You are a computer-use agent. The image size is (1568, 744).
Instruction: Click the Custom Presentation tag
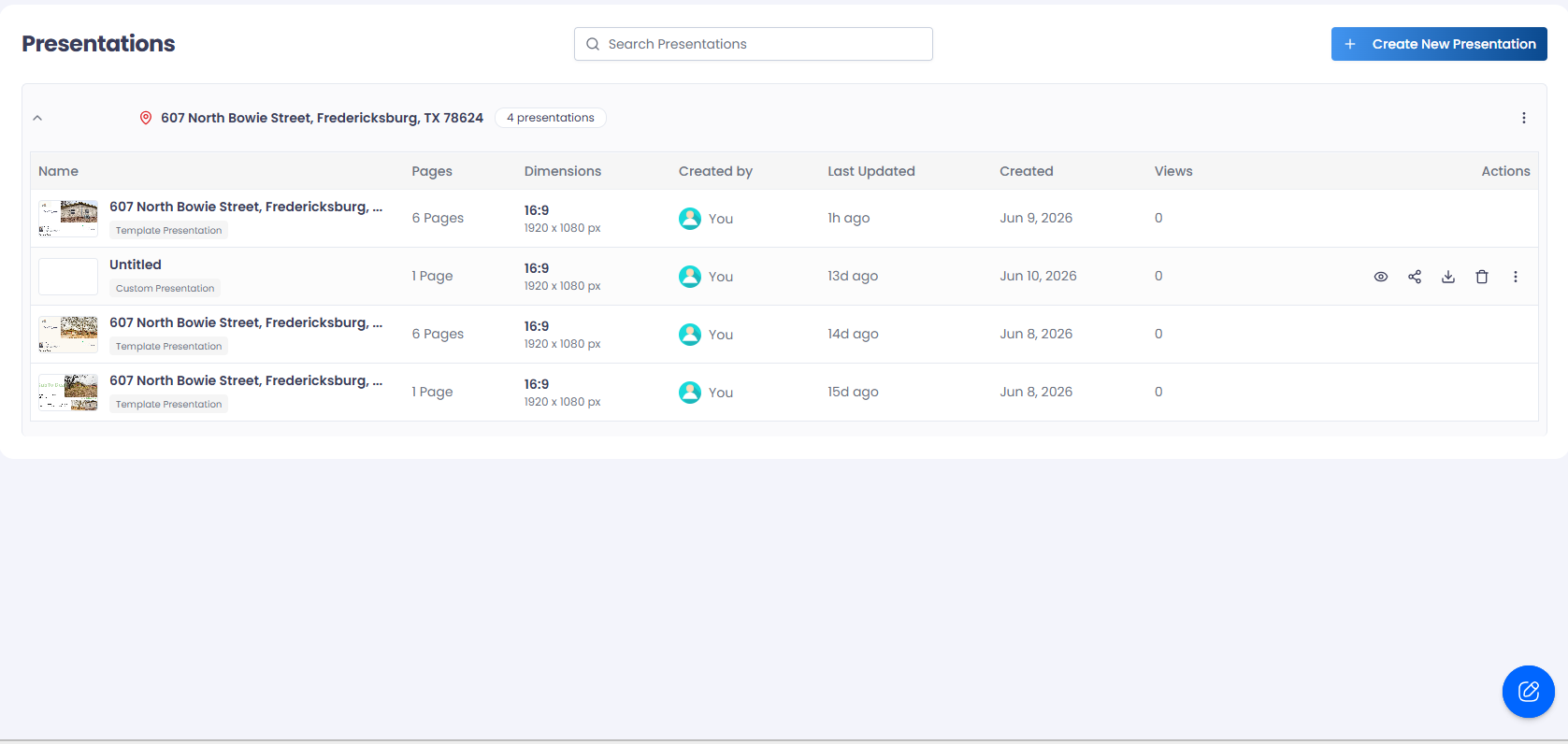point(165,288)
